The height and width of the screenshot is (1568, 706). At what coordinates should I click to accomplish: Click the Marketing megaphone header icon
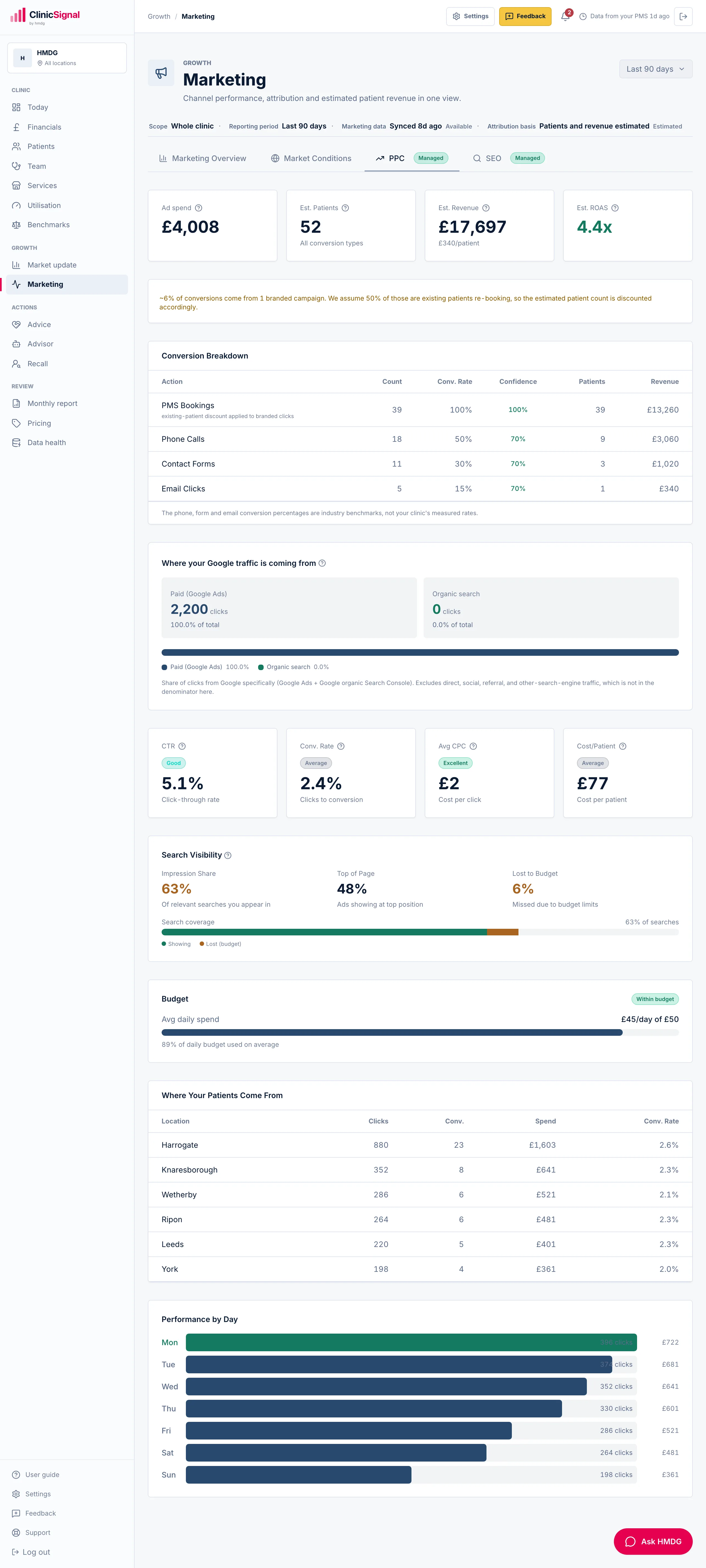point(161,73)
